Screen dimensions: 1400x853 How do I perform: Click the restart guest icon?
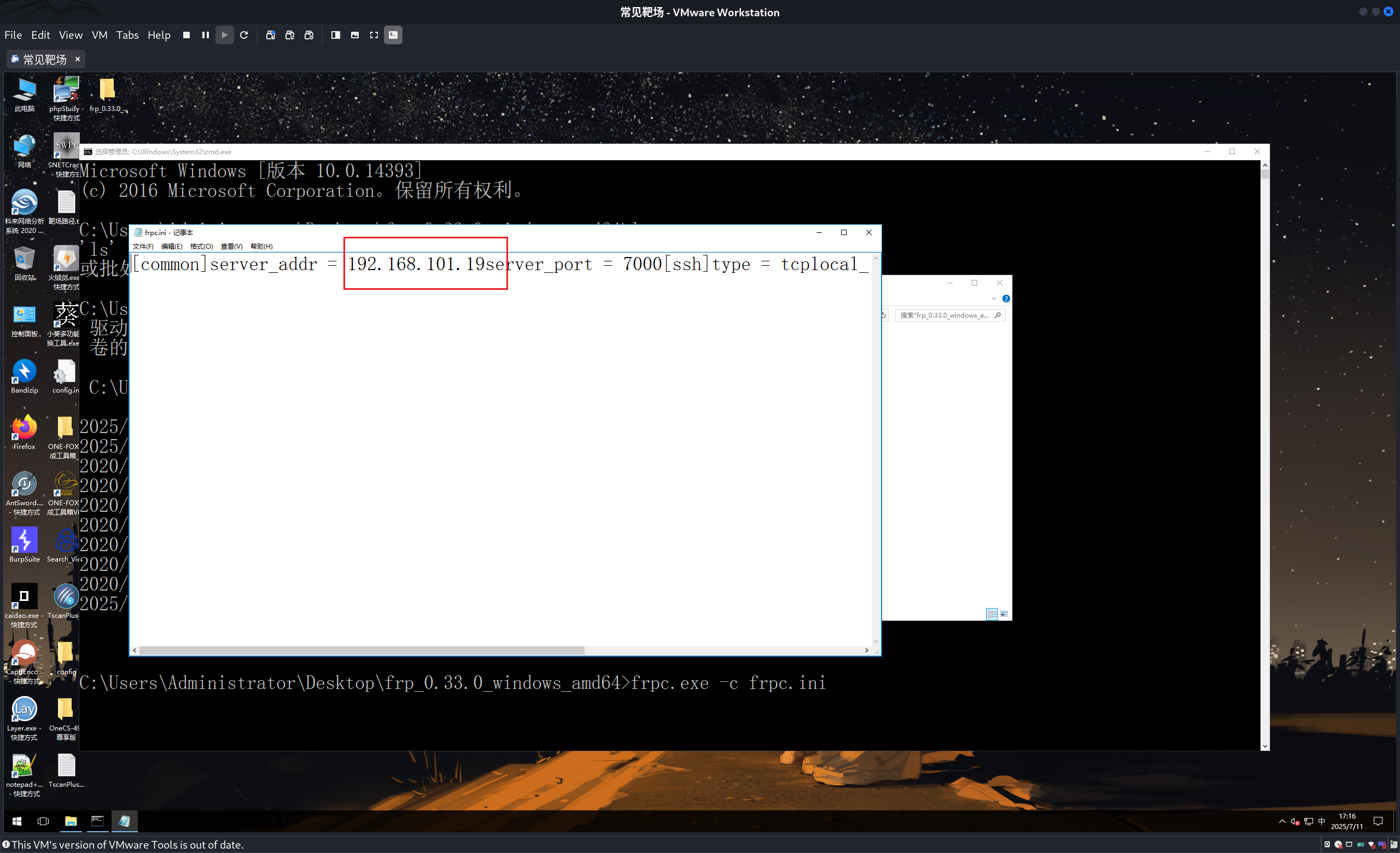click(x=244, y=35)
